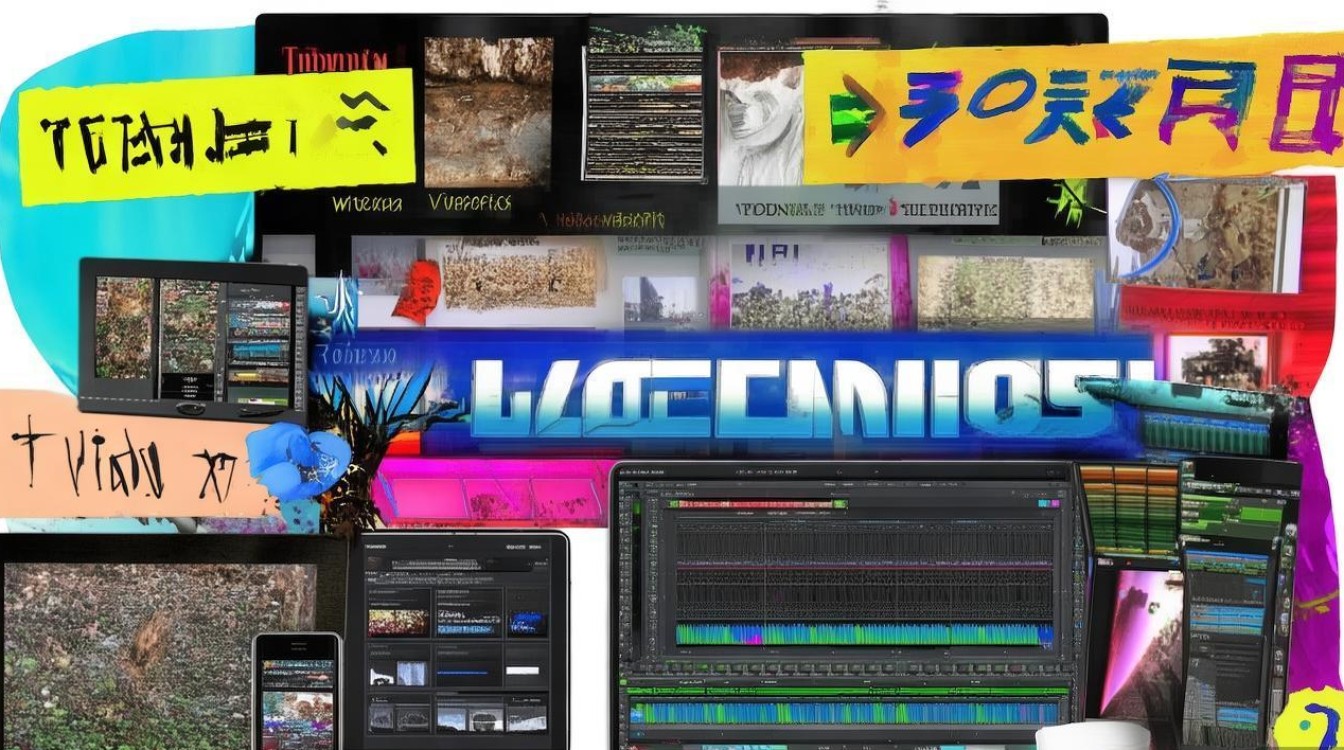1344x750 pixels.
Task: Click the orange banner with blue painted letters
Action: click(x=1072, y=108)
